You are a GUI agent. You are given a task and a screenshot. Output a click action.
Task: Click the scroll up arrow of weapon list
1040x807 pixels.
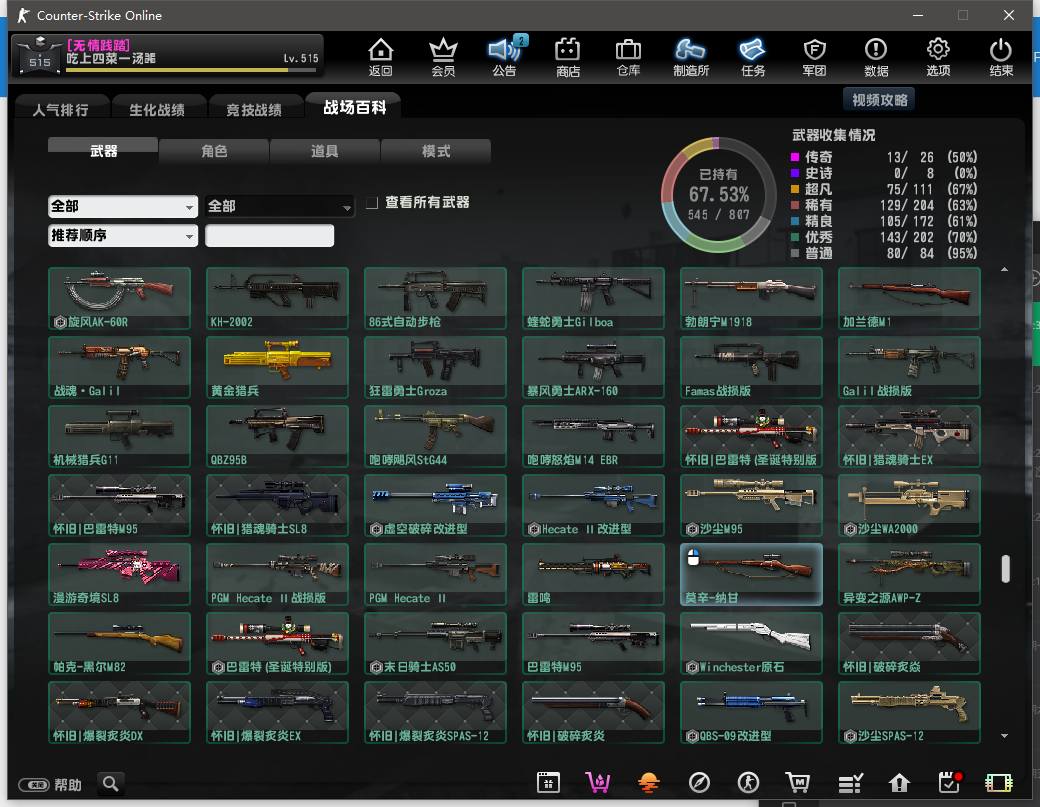coord(1004,269)
